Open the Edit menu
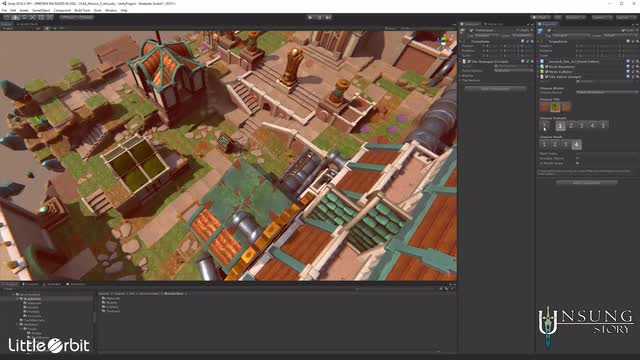The width and height of the screenshot is (640, 360). point(13,10)
